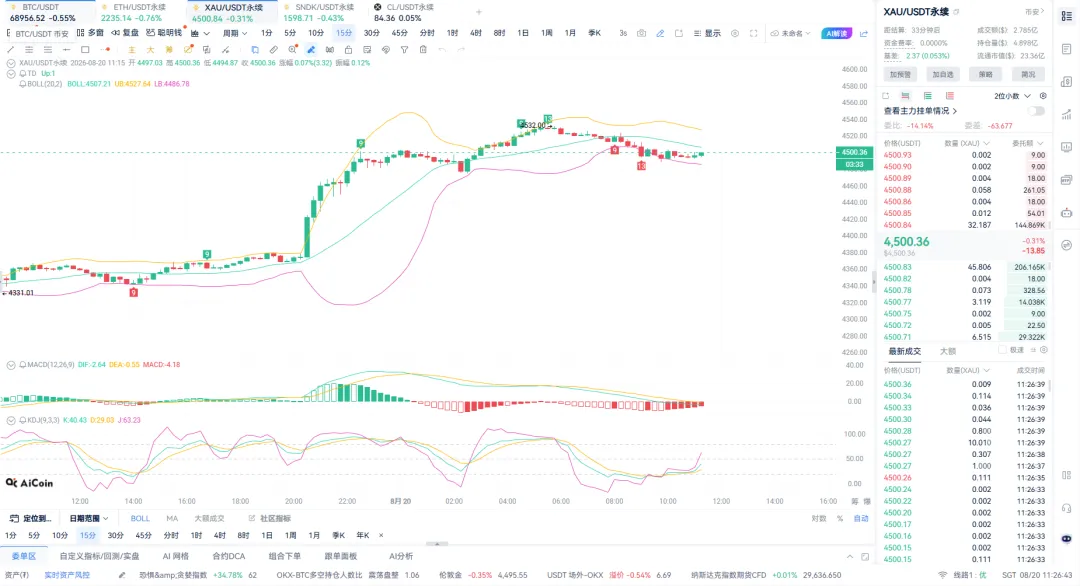
Task: Select the 30分 timeframe in top toolbar
Action: [x=372, y=33]
